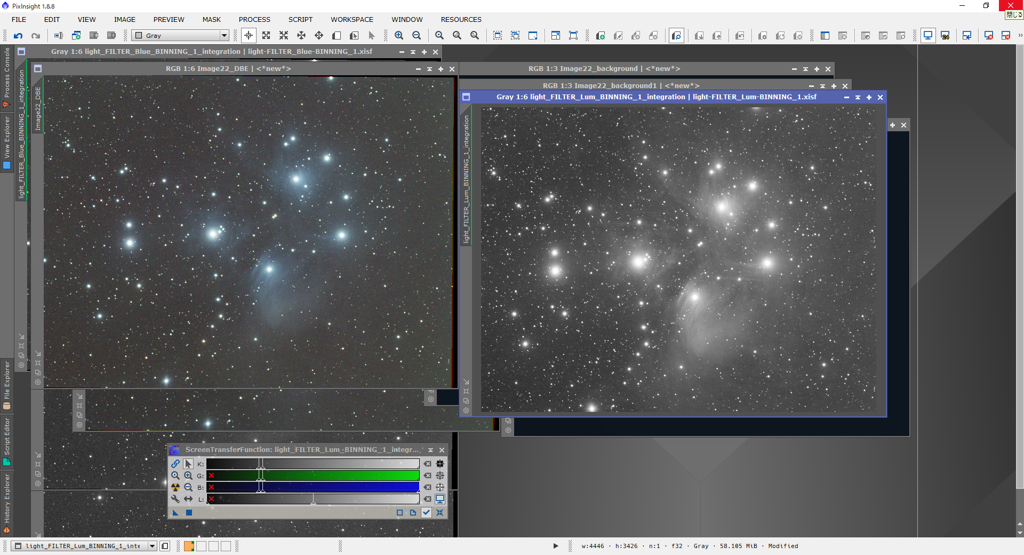1024x555 pixels.
Task: Click the STF wrench options icon
Action: 175,499
